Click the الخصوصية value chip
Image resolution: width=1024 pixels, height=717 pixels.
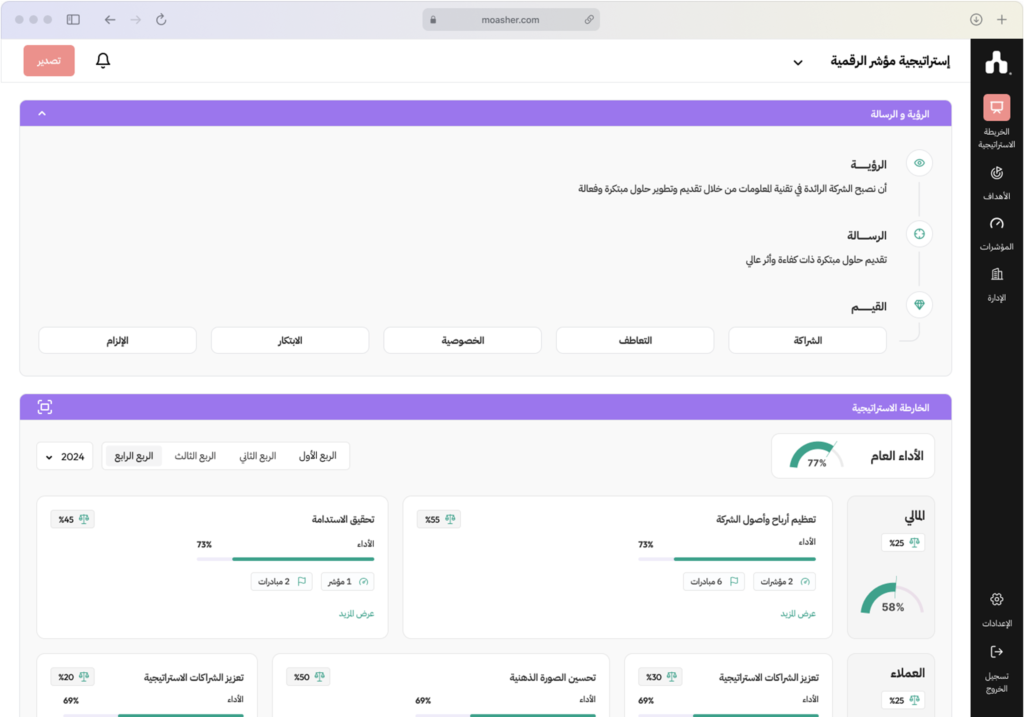462,340
